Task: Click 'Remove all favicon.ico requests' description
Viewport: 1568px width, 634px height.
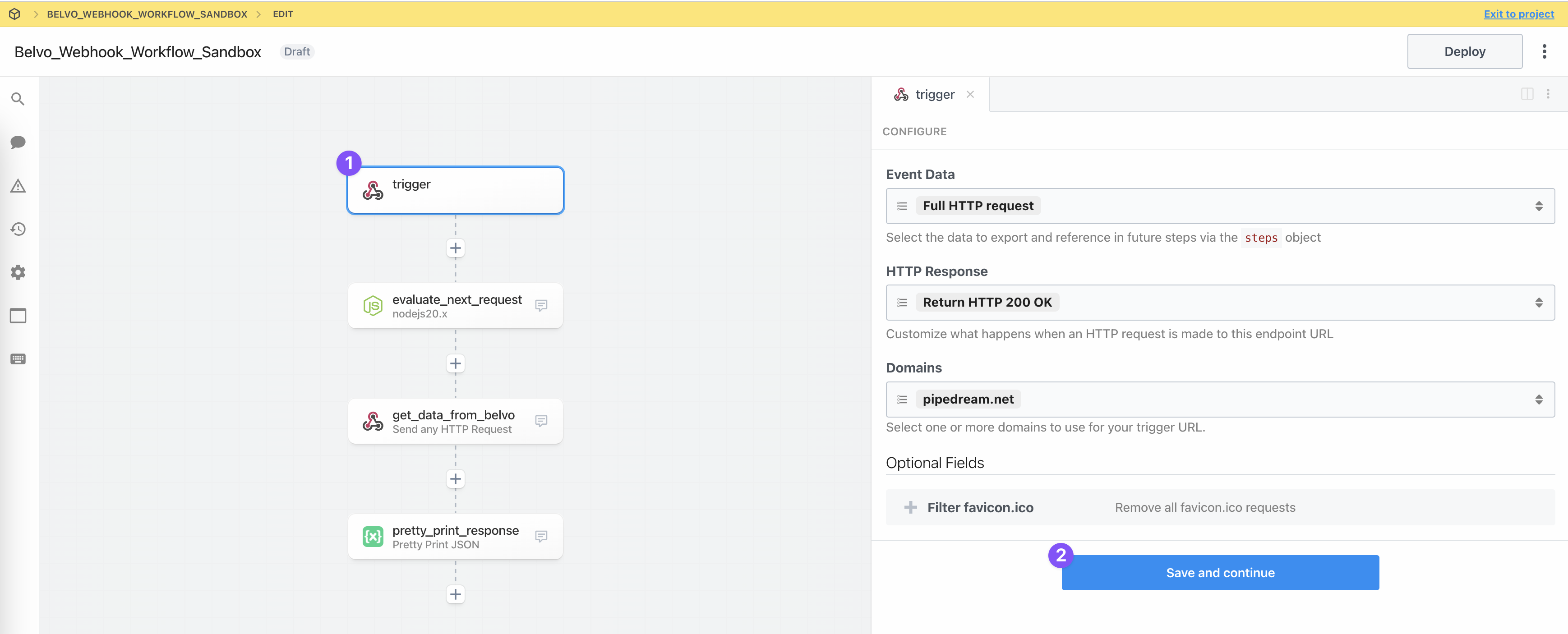Action: 1204,507
